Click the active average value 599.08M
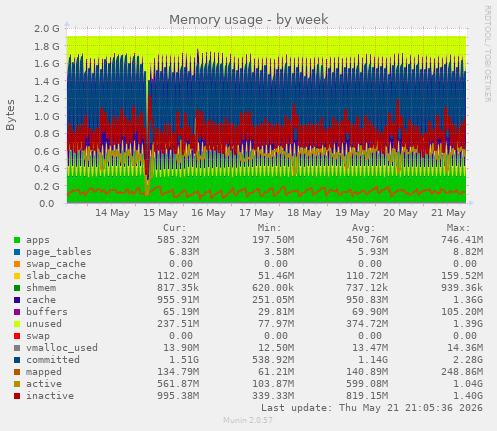 tap(367, 384)
